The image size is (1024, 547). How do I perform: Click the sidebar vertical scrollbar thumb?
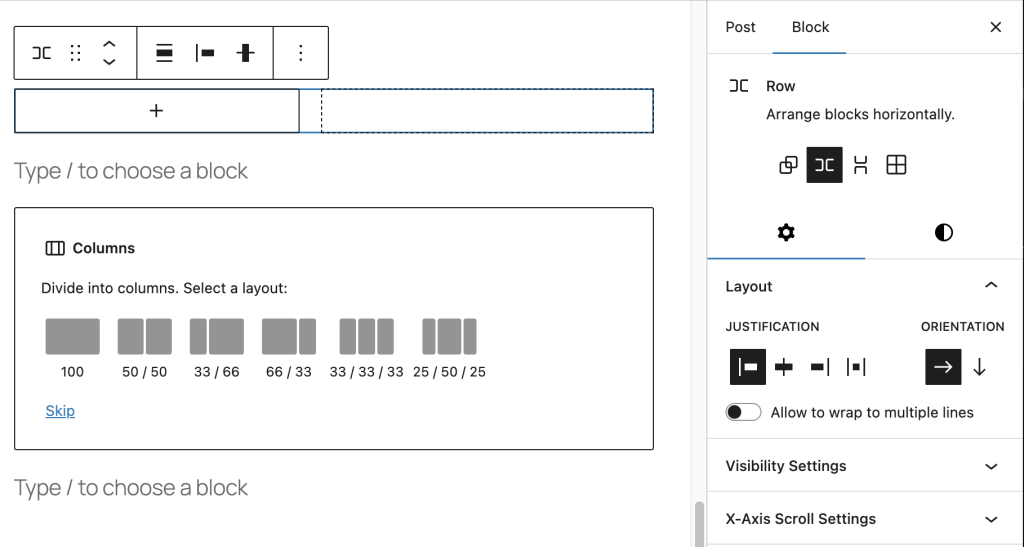coord(699,523)
